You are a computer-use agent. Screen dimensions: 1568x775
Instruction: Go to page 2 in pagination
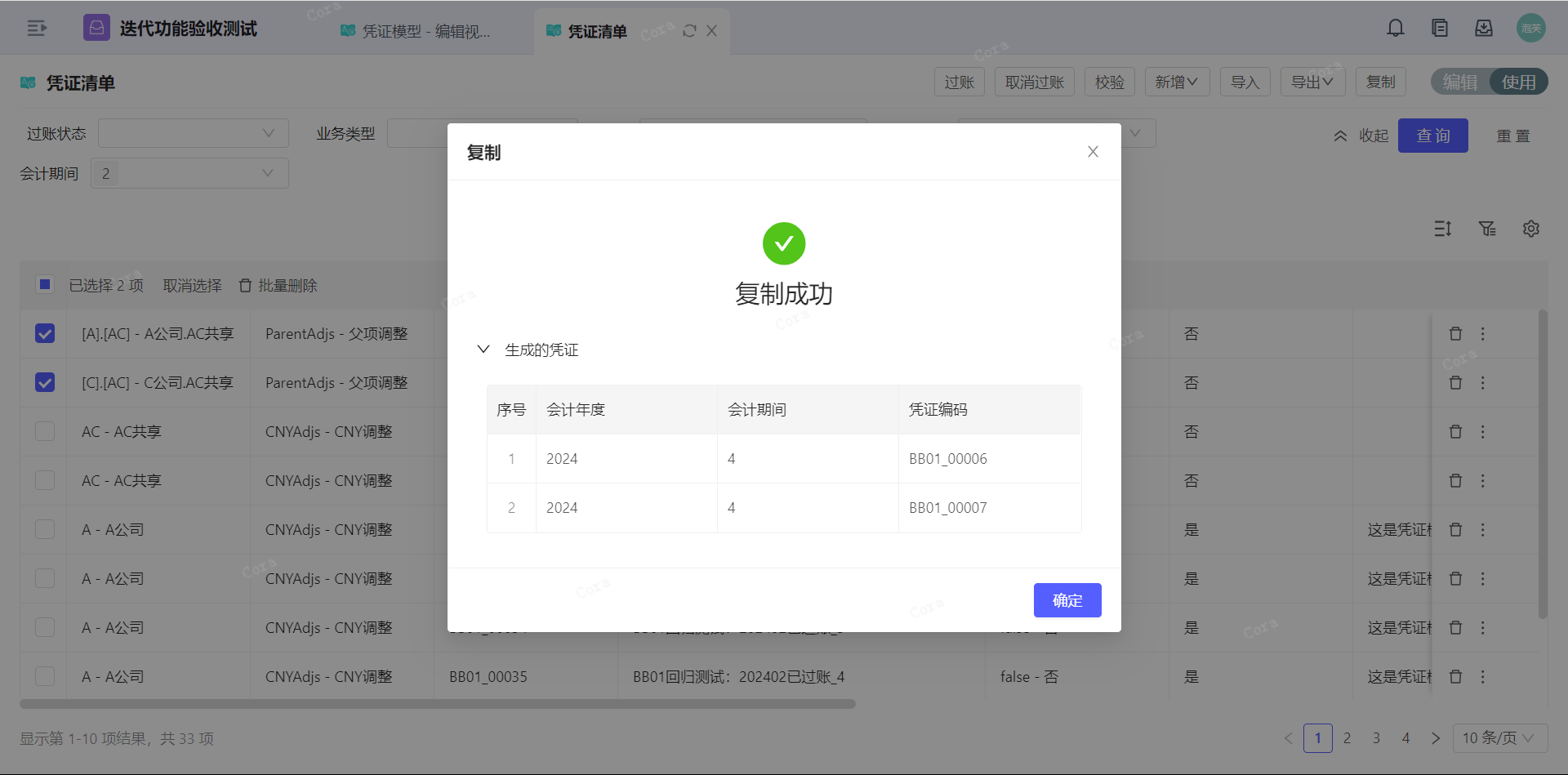tap(1347, 738)
